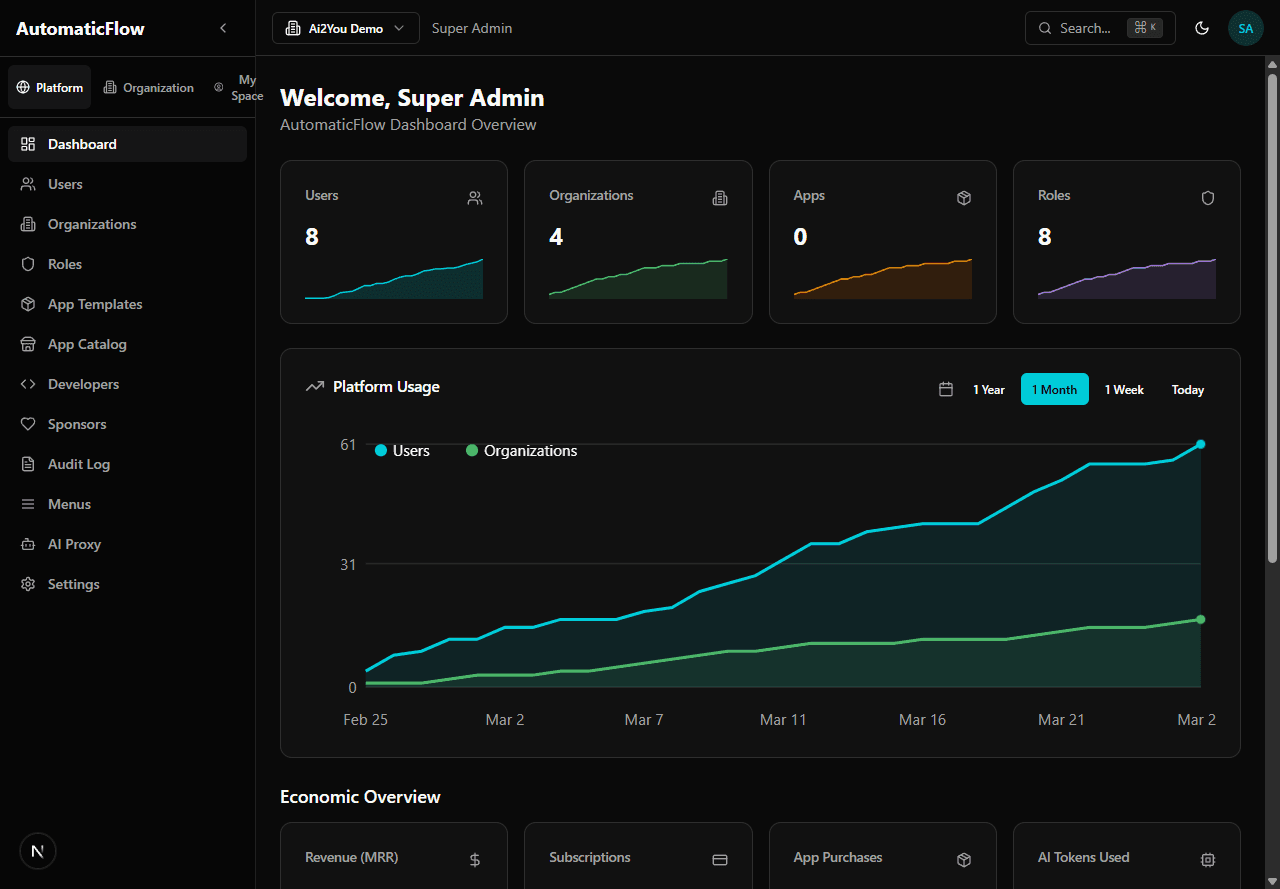
Task: Click the Sponsors heart icon
Action: point(28,424)
